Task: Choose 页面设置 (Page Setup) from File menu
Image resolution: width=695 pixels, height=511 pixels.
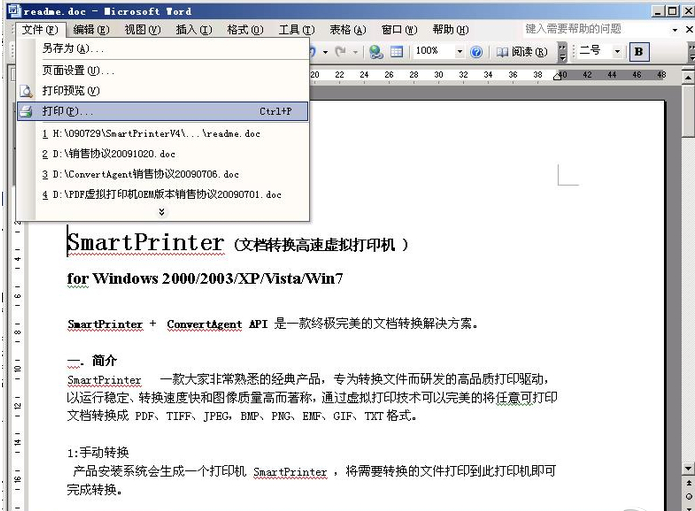Action: 78,70
